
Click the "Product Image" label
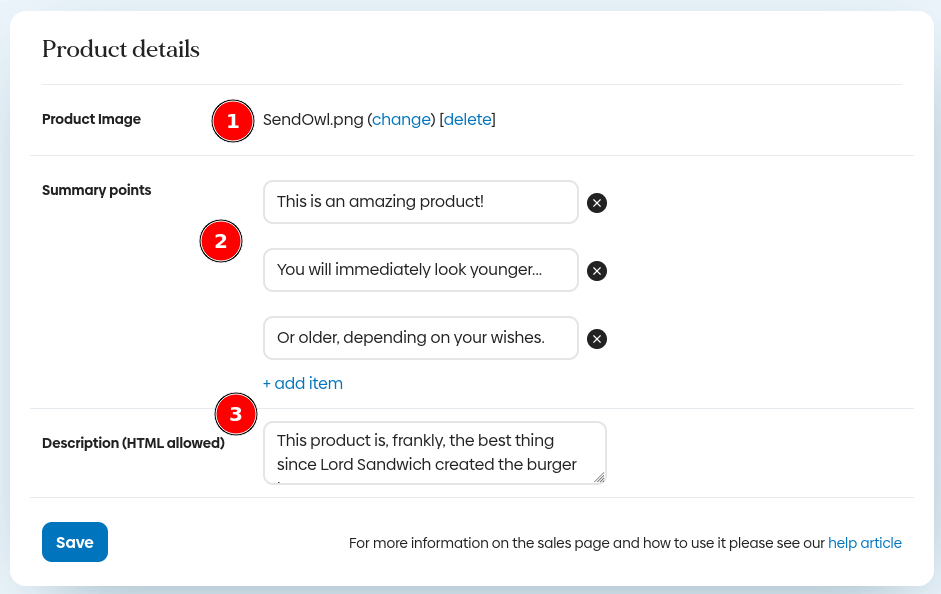pyautogui.click(x=91, y=119)
